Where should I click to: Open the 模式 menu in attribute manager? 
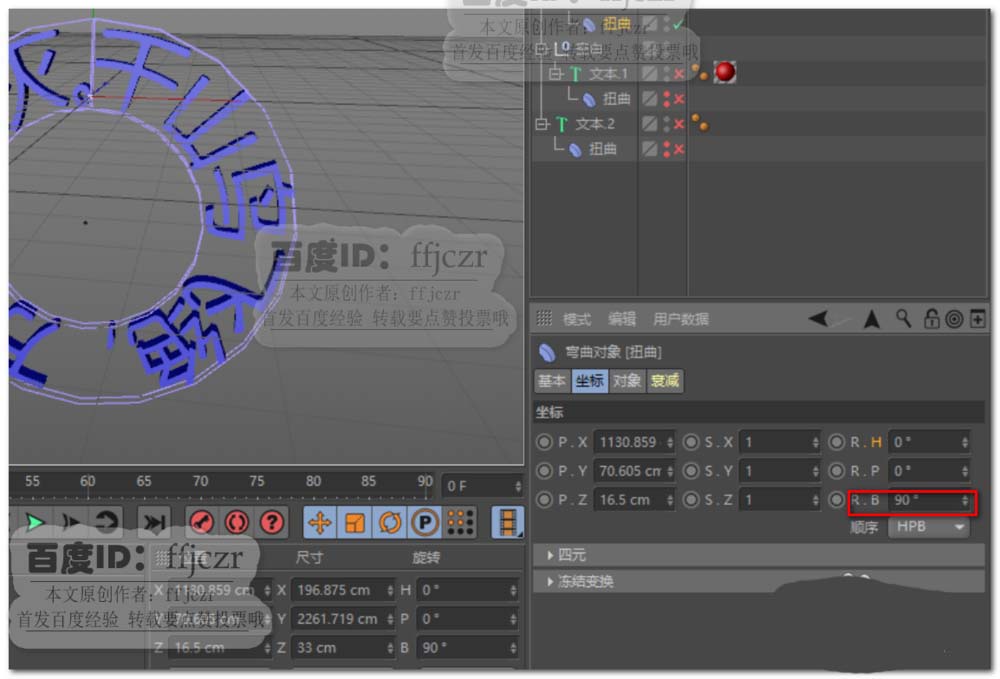click(x=577, y=319)
